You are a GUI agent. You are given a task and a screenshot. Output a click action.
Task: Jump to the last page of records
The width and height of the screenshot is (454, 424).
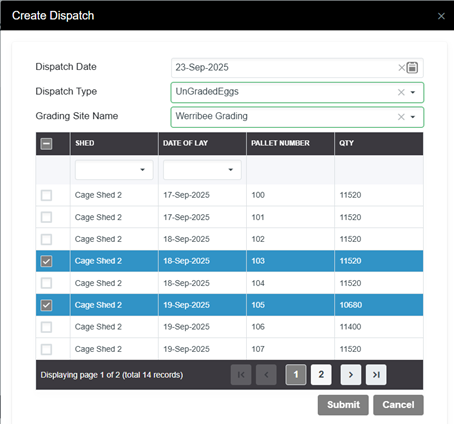376,375
